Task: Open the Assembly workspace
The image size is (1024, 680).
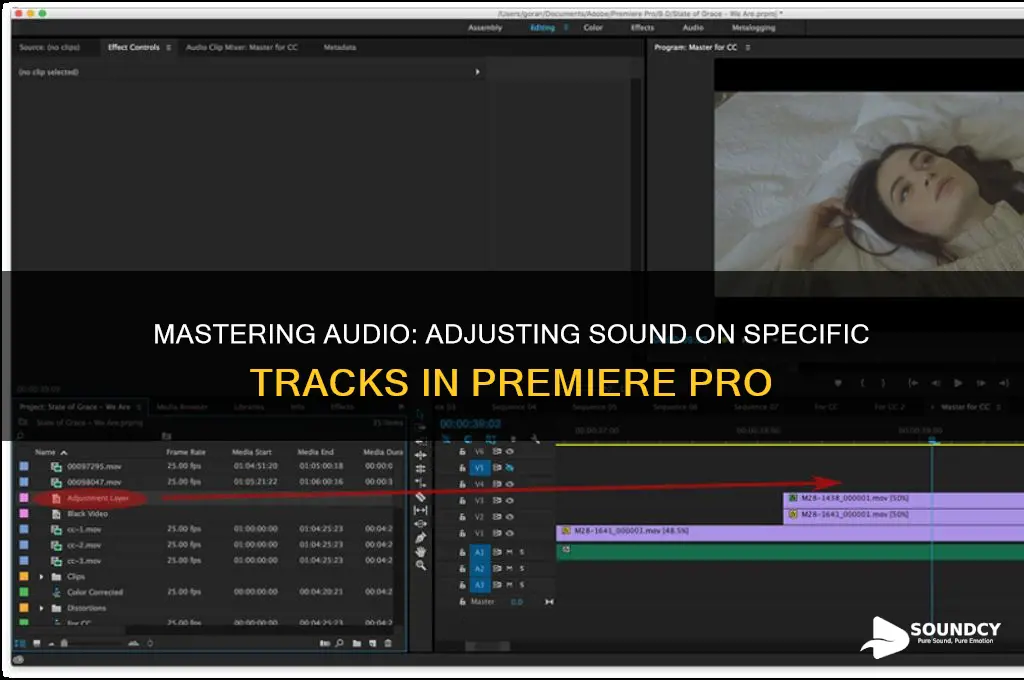Action: click(x=485, y=27)
